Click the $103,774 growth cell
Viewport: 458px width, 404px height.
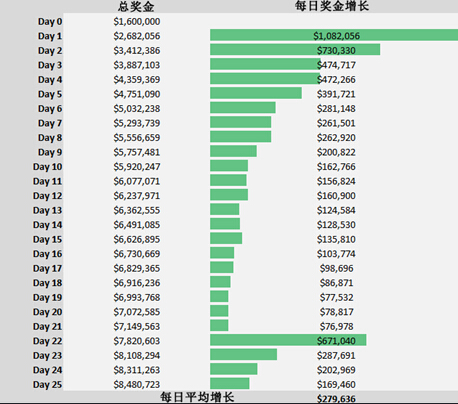336,254
